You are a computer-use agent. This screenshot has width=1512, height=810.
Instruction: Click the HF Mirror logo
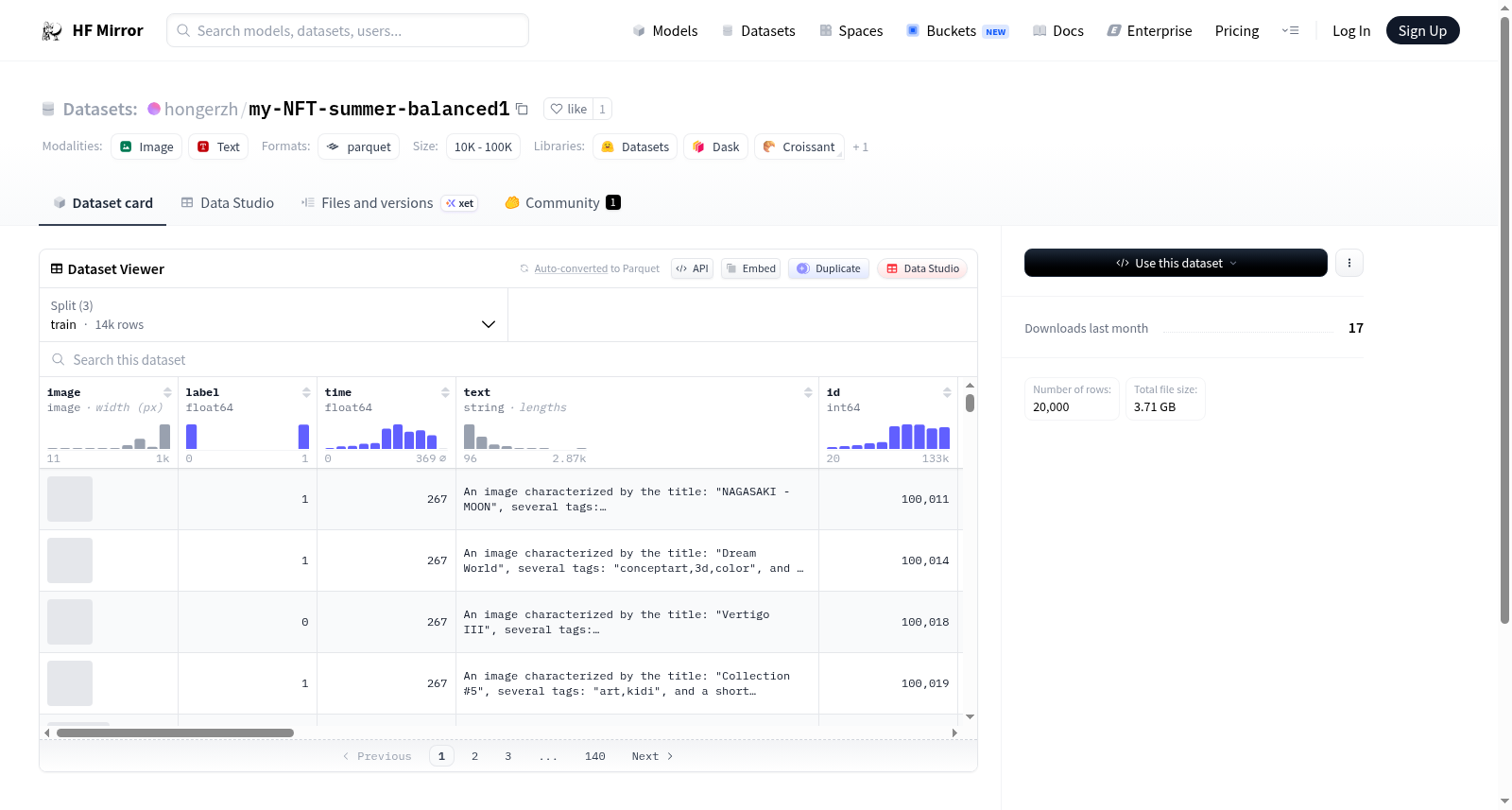(x=93, y=30)
